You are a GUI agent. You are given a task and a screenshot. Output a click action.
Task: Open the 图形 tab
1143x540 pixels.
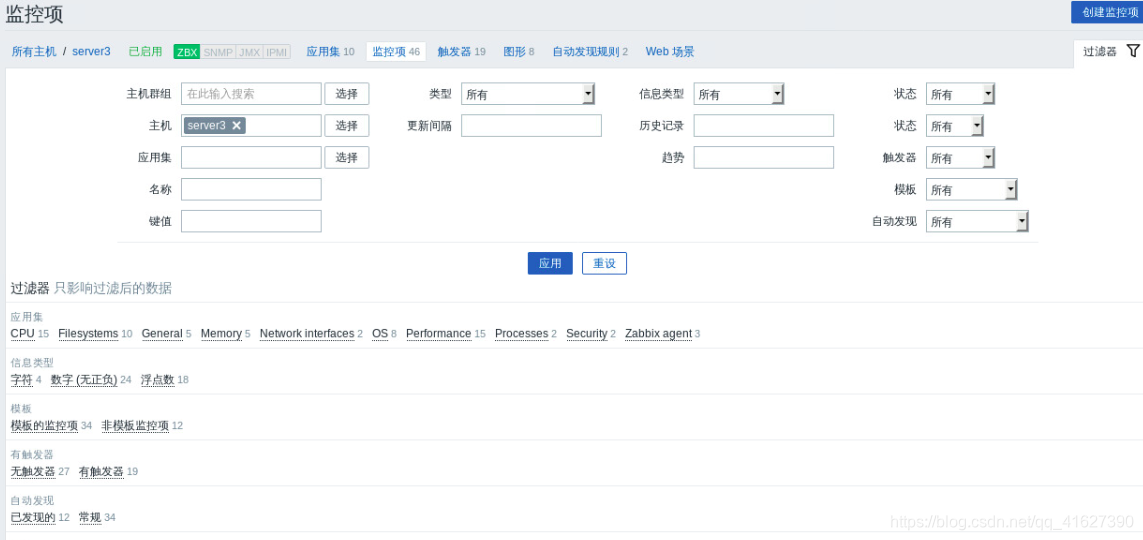[519, 52]
